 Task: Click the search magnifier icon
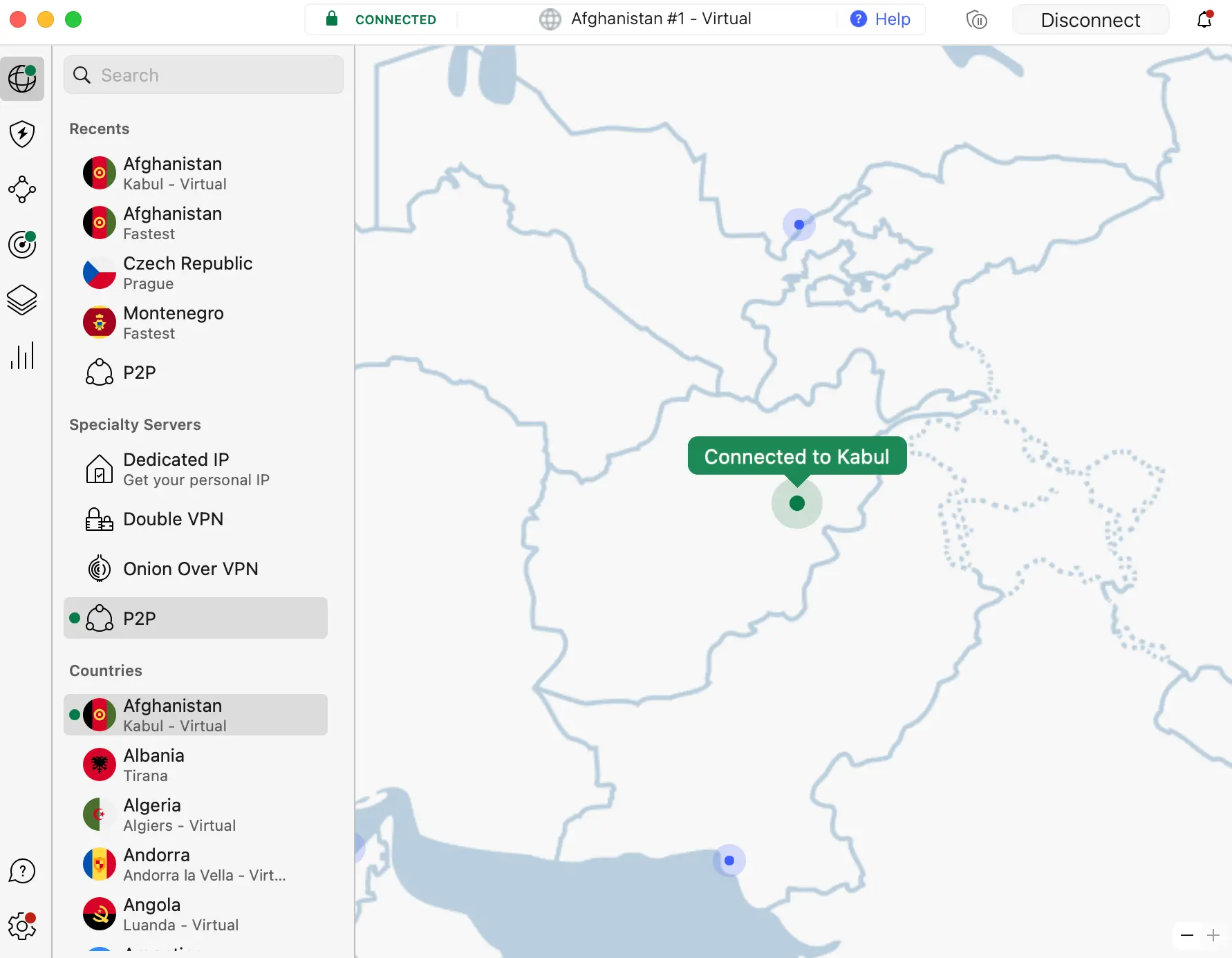[82, 75]
